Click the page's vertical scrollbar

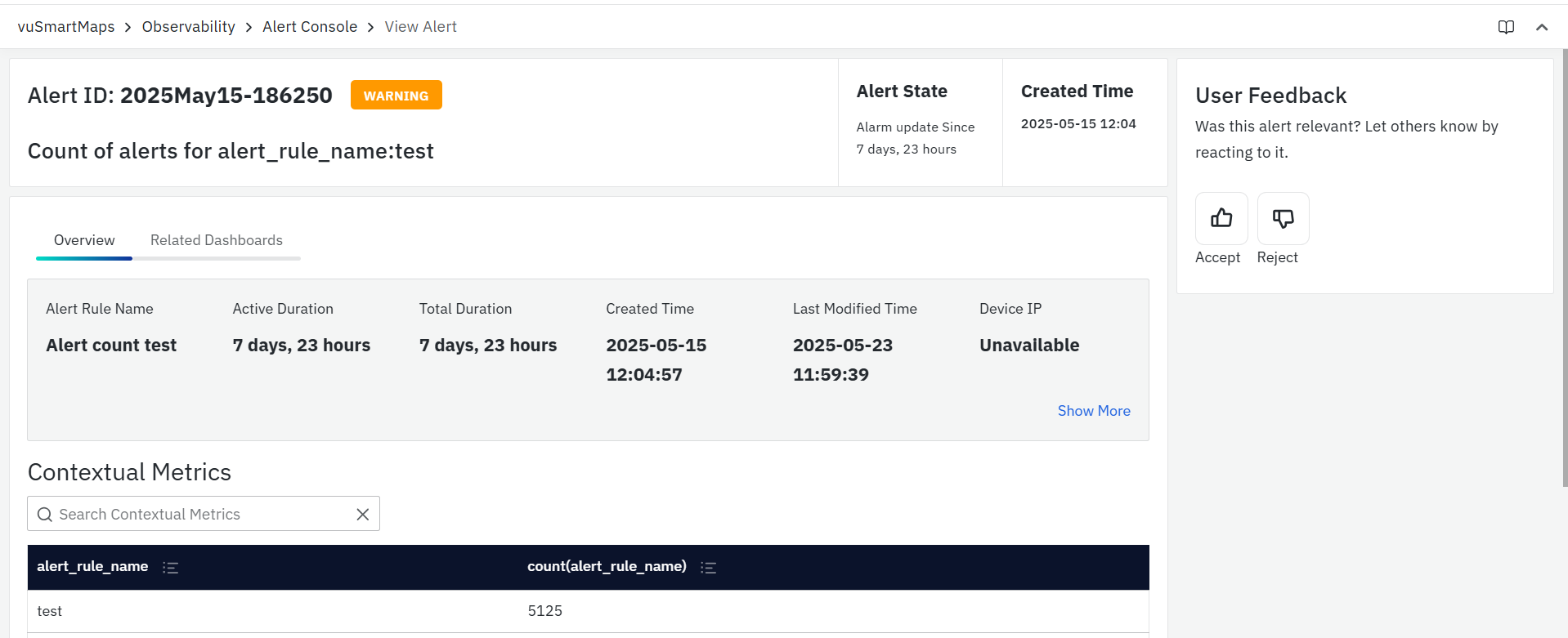point(1563,270)
